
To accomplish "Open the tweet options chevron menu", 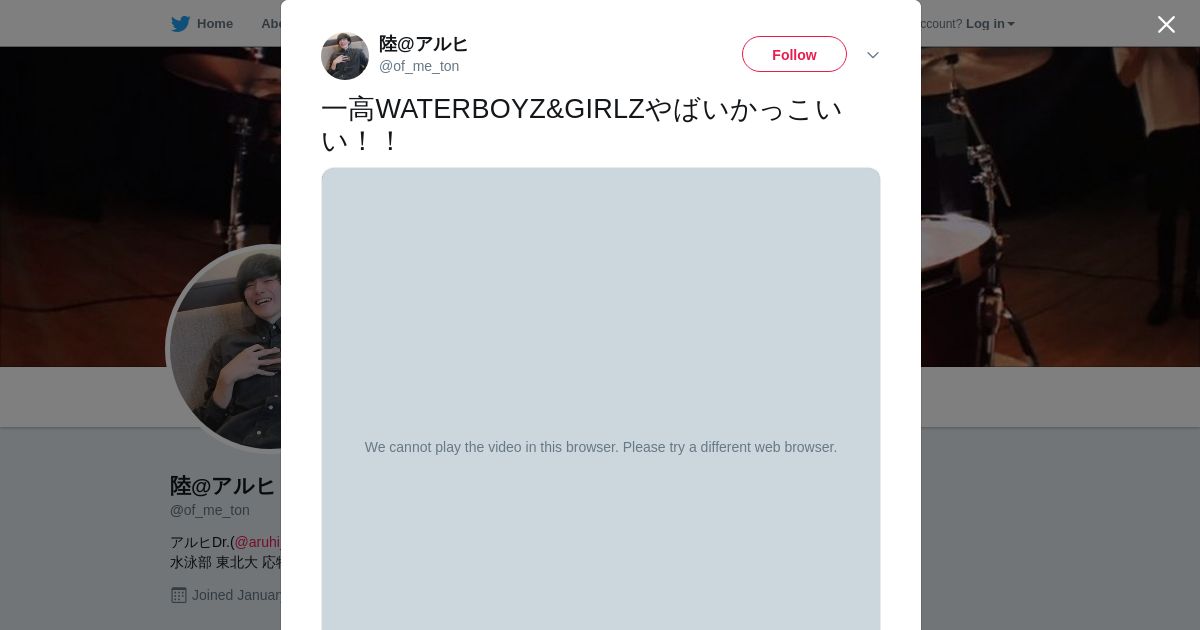I will [x=872, y=55].
